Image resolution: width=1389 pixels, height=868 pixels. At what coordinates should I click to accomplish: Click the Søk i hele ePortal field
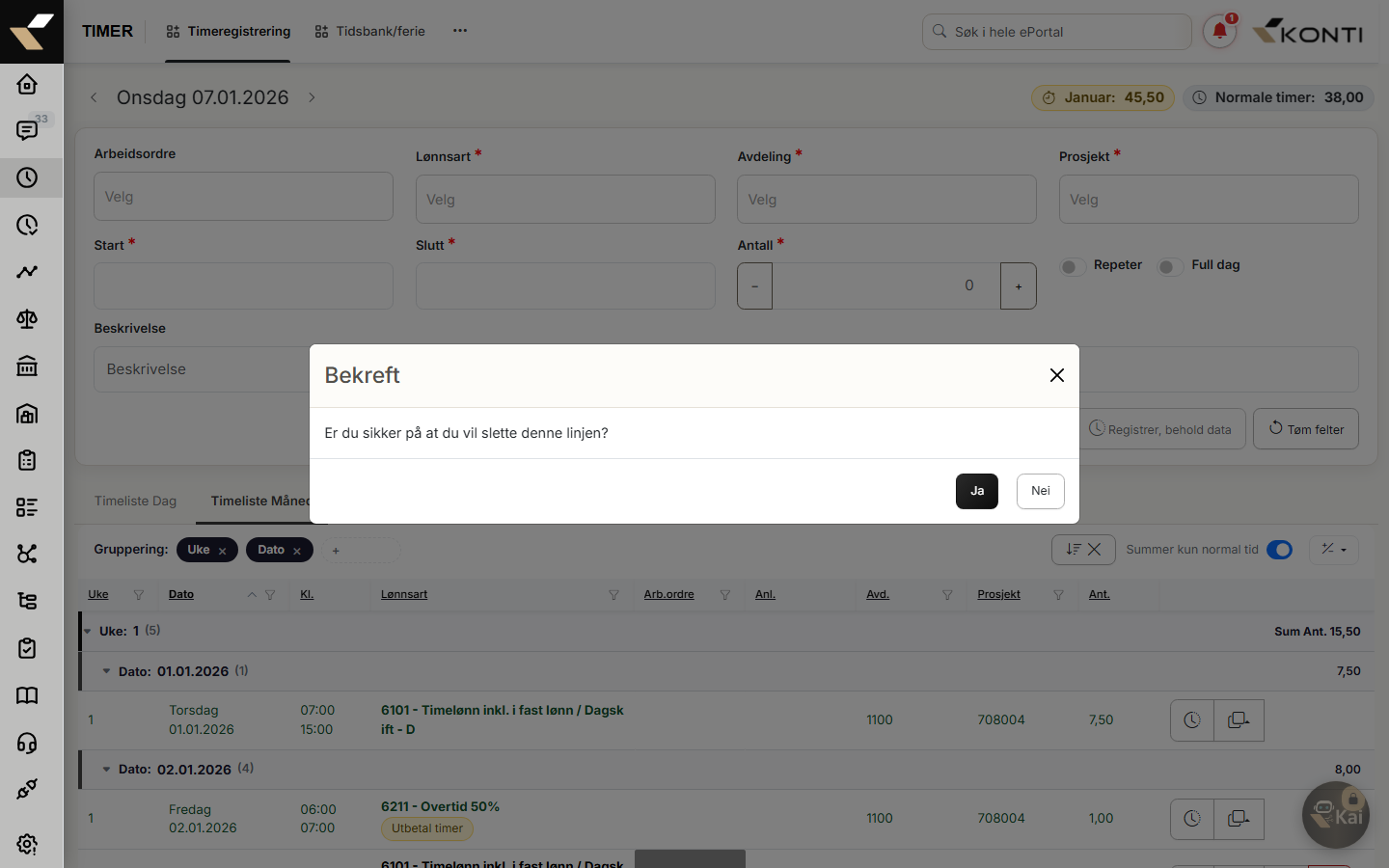(1056, 32)
